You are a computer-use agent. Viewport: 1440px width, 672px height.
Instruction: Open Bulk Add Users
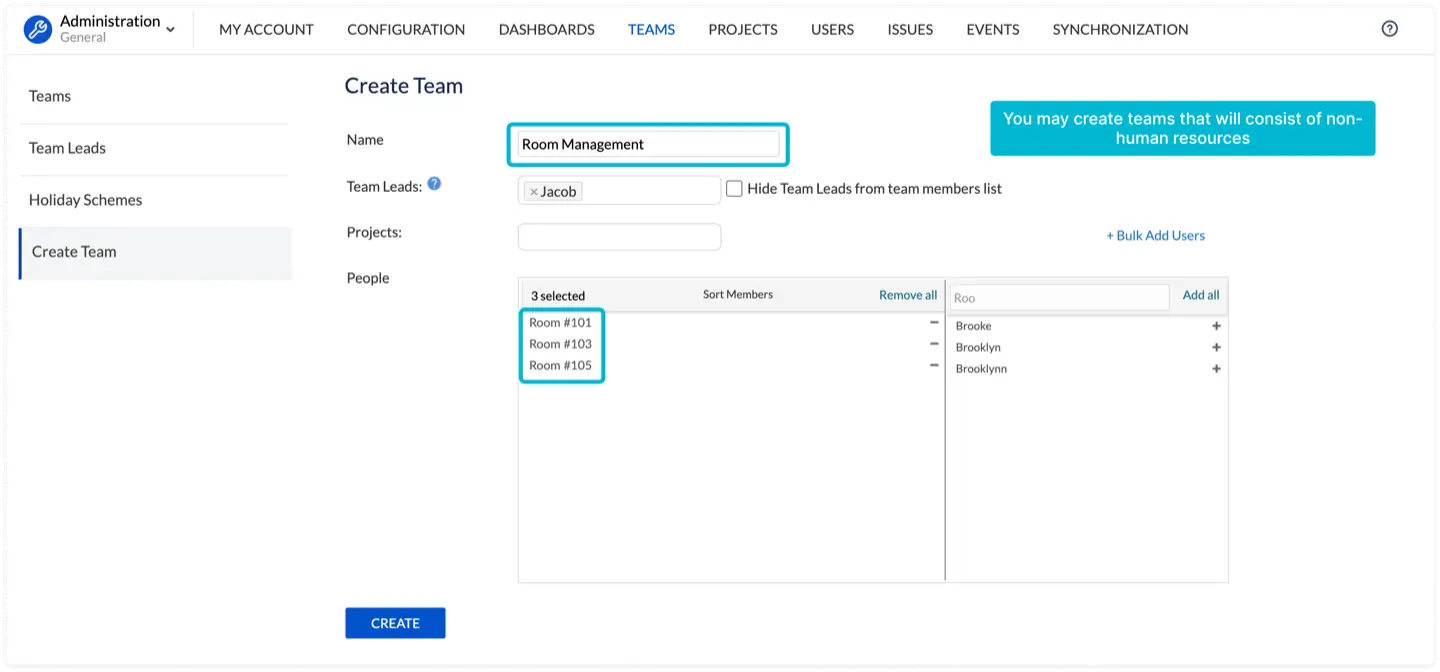coord(1155,235)
